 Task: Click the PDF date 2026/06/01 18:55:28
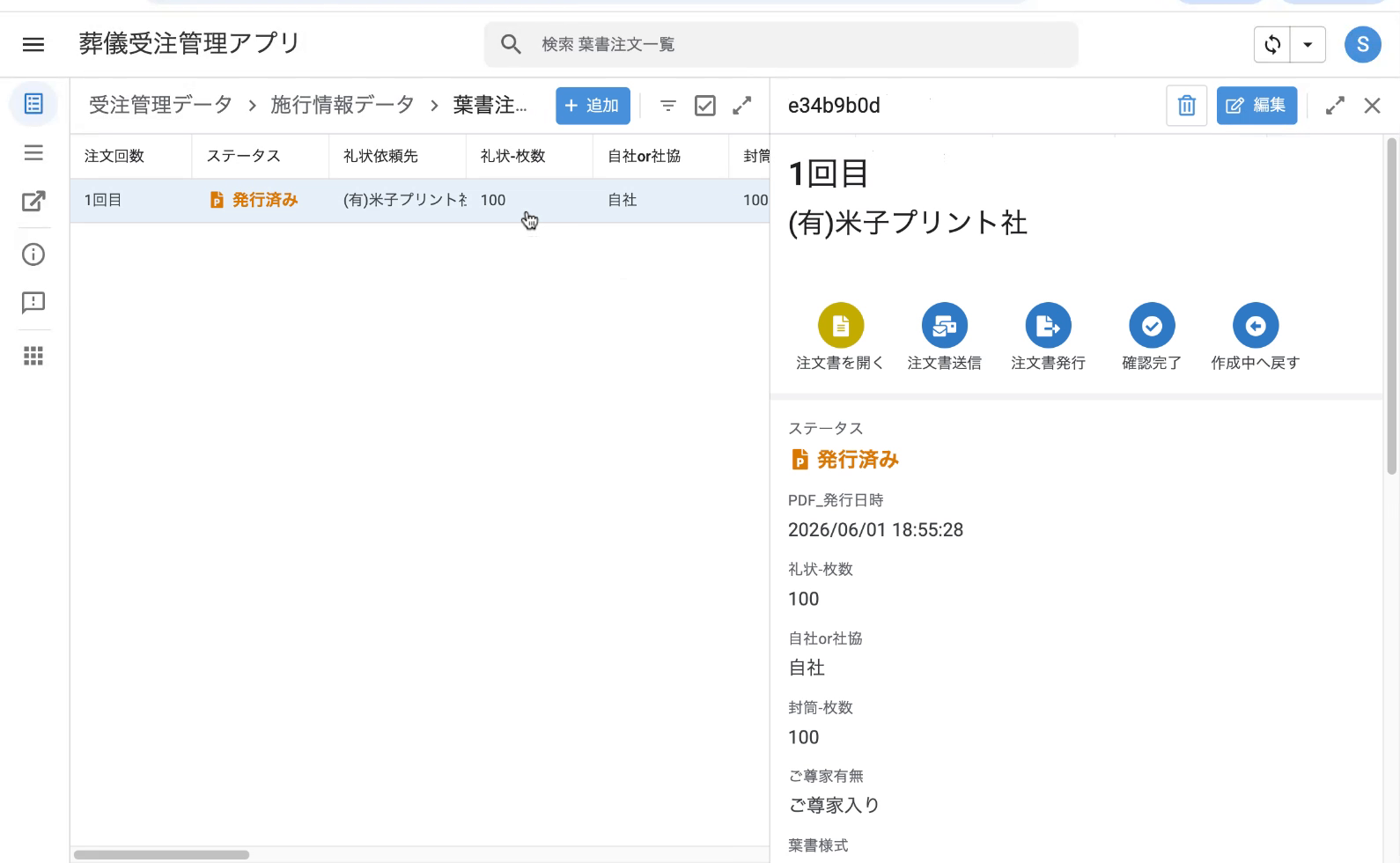point(875,530)
